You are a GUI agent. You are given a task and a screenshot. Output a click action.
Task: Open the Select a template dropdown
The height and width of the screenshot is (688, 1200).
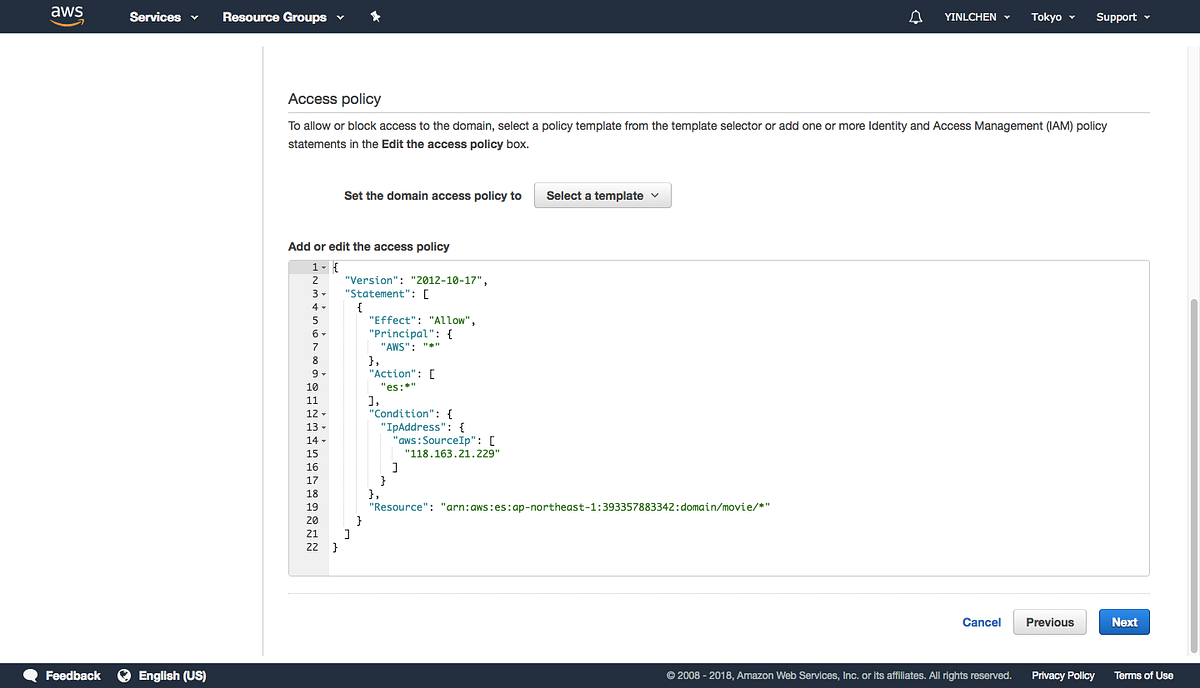coord(602,195)
